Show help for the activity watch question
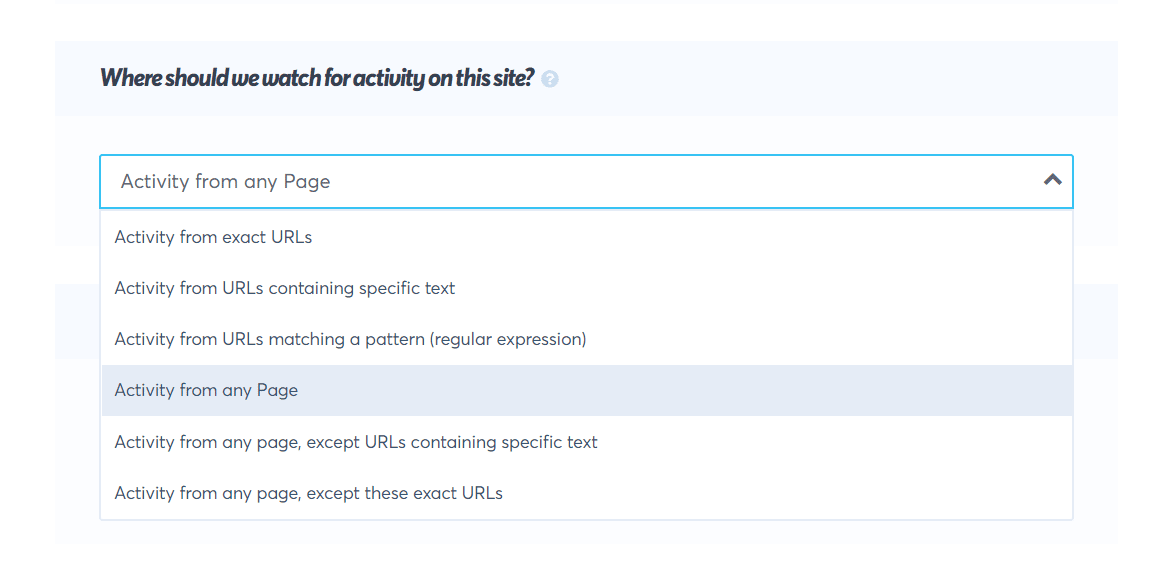 coord(549,79)
